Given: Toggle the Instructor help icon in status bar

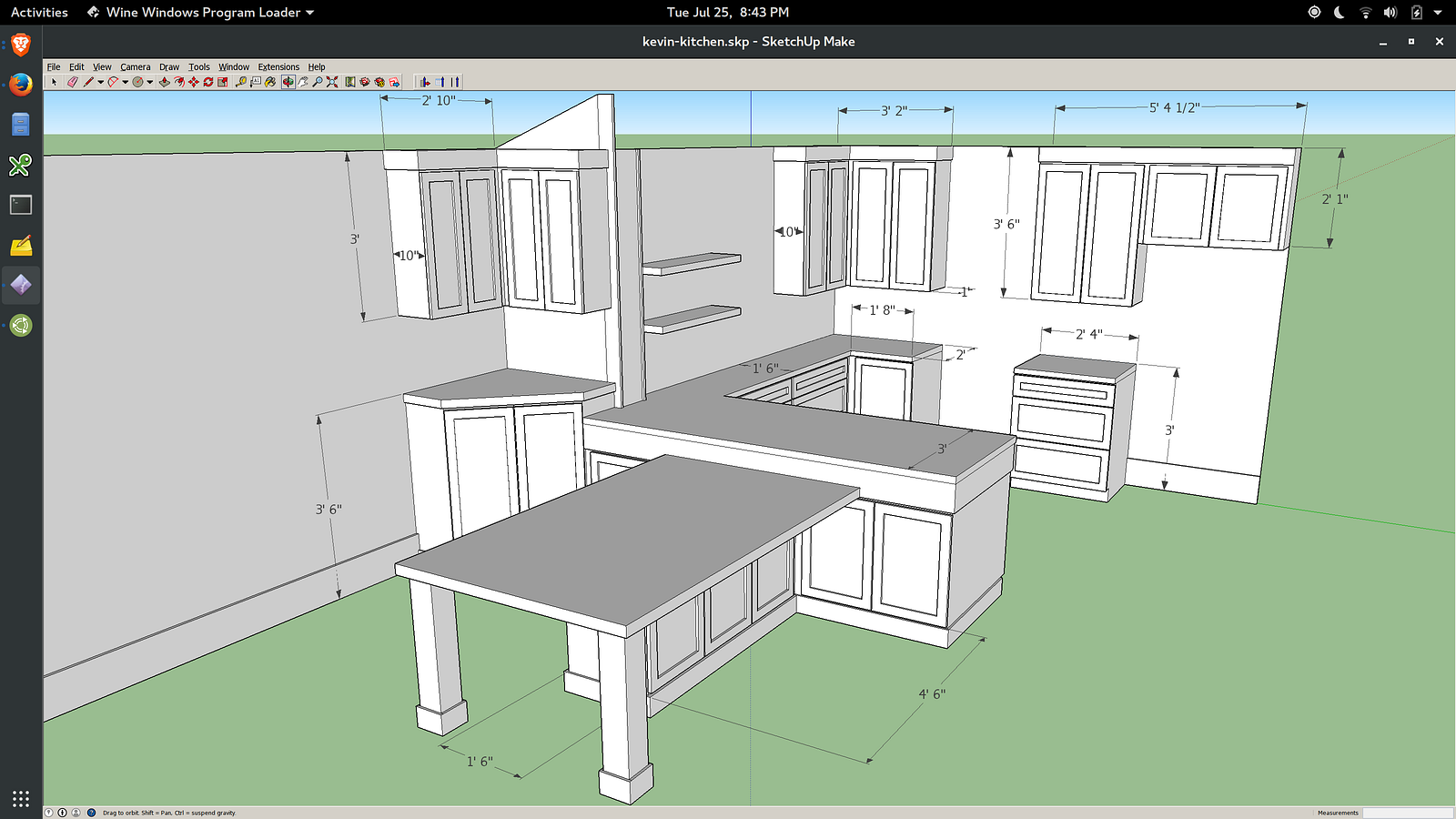Looking at the screenshot, I should point(91,813).
